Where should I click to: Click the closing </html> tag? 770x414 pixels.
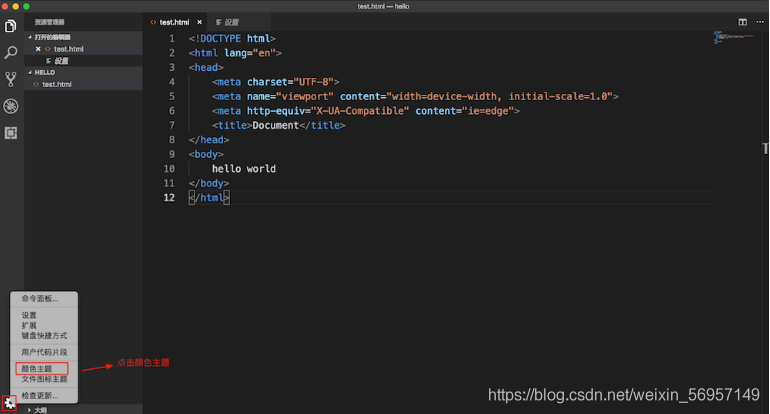[209, 197]
